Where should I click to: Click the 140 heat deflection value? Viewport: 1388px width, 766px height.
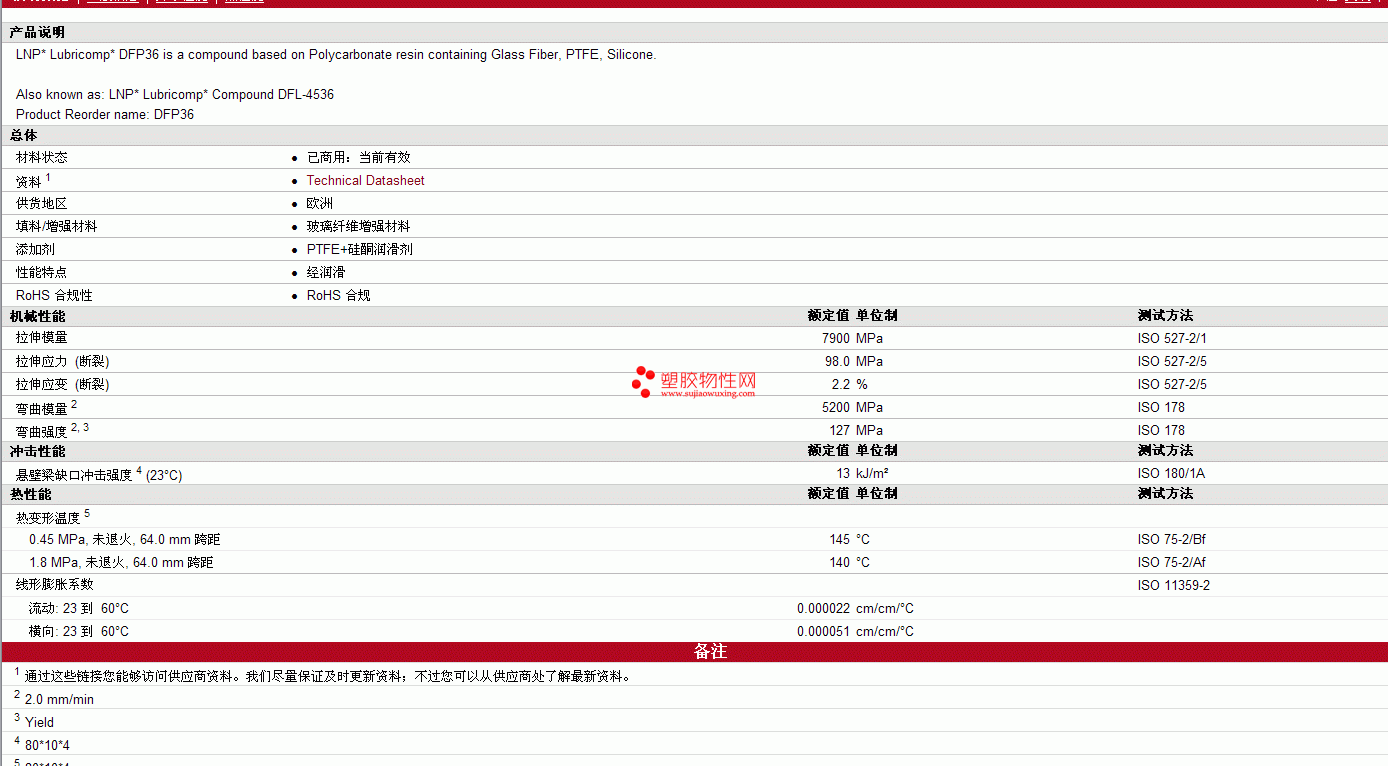pyautogui.click(x=840, y=563)
